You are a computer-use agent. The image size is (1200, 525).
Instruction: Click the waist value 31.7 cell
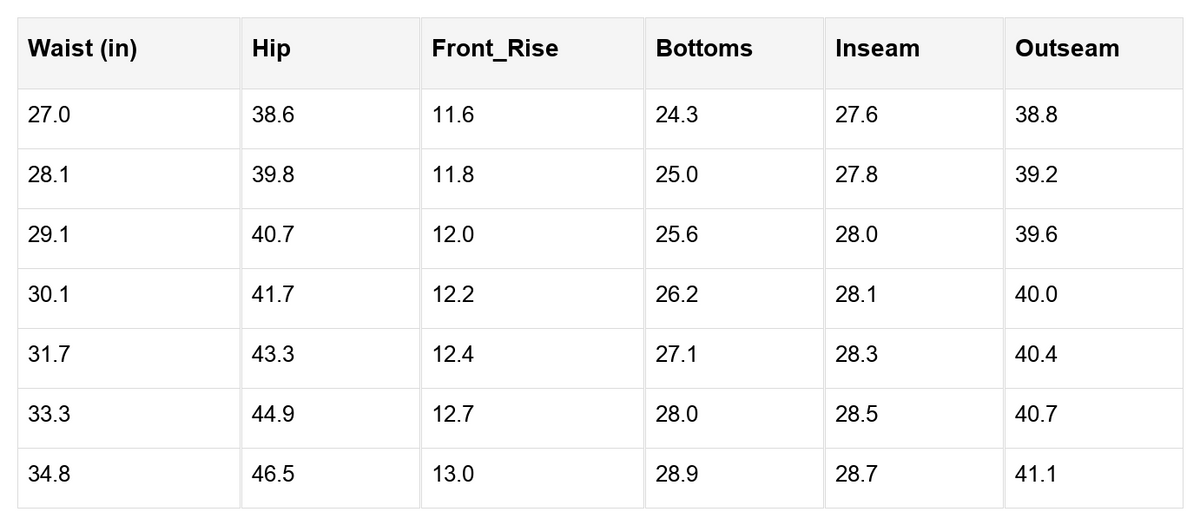point(129,358)
